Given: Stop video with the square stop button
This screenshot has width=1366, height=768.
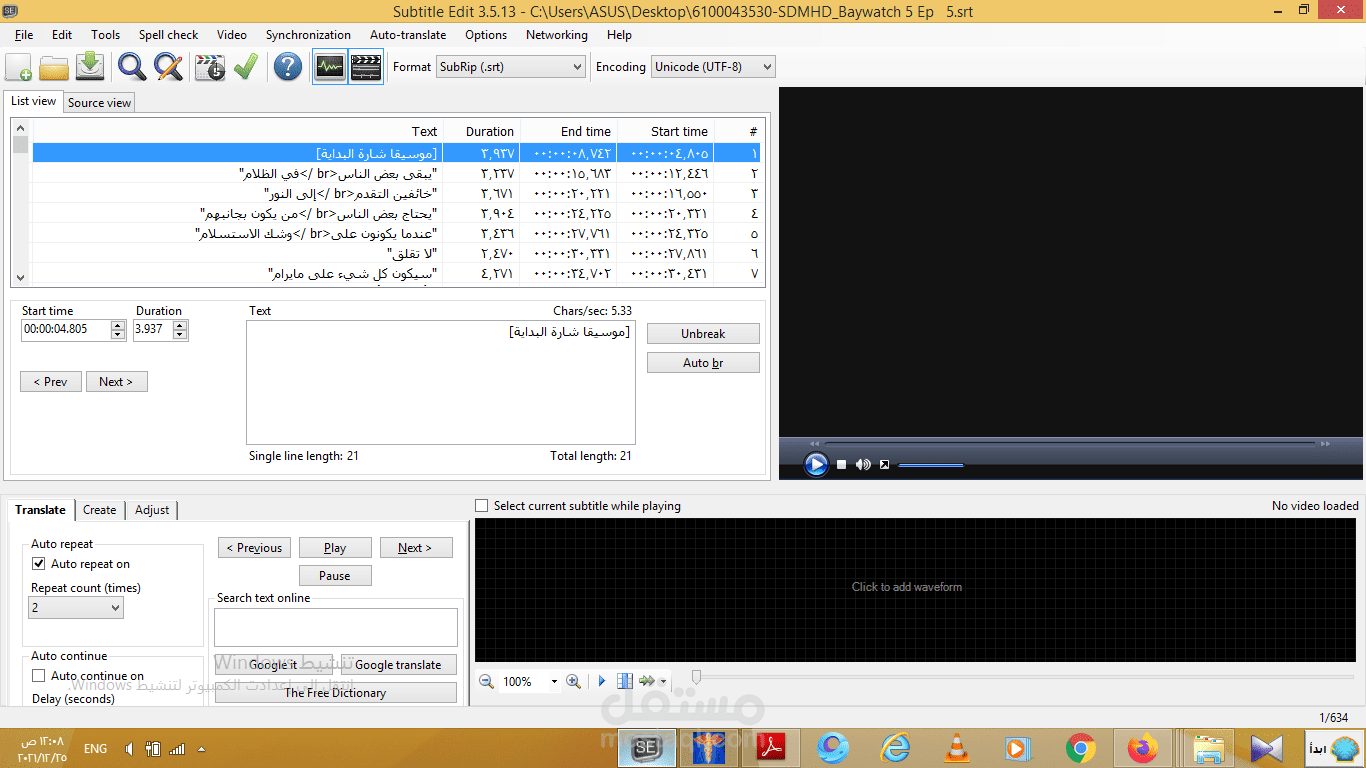Looking at the screenshot, I should 842,464.
